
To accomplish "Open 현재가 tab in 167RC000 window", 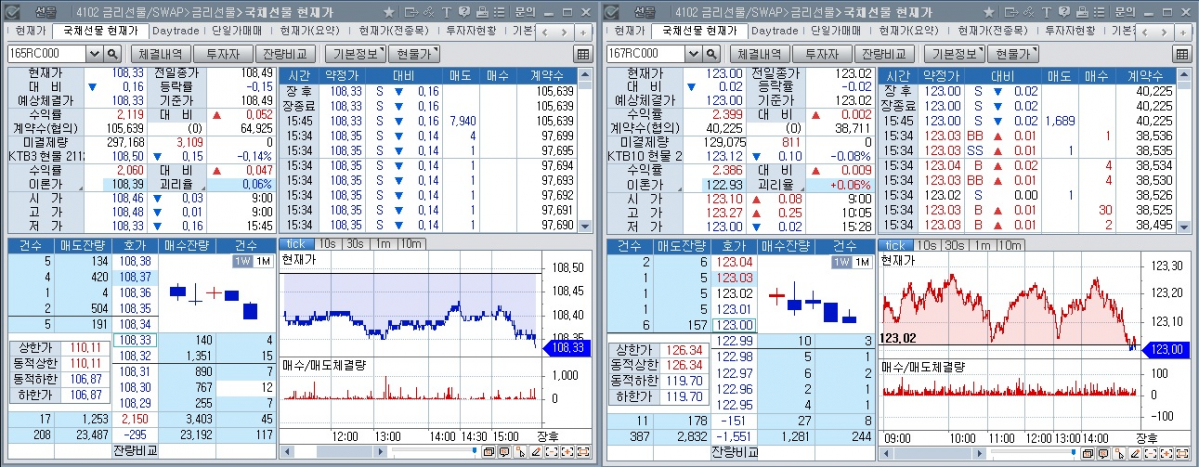I will click(x=628, y=31).
